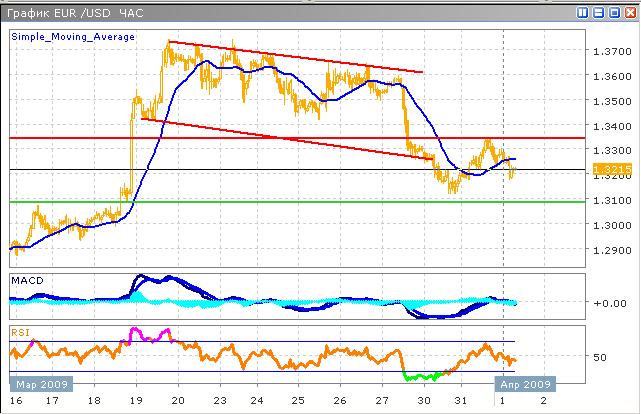
Task: Click the Апр 2009 date label
Action: pyautogui.click(x=526, y=383)
